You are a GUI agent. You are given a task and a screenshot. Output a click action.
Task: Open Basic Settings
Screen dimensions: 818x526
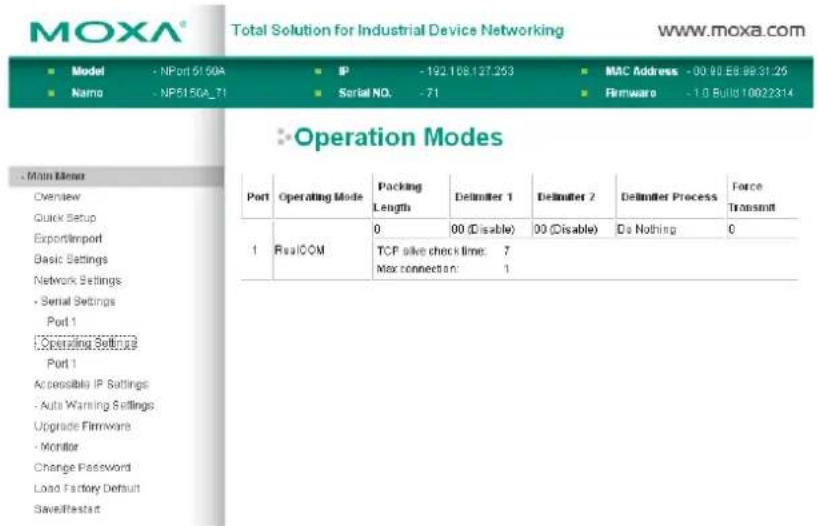(70, 259)
